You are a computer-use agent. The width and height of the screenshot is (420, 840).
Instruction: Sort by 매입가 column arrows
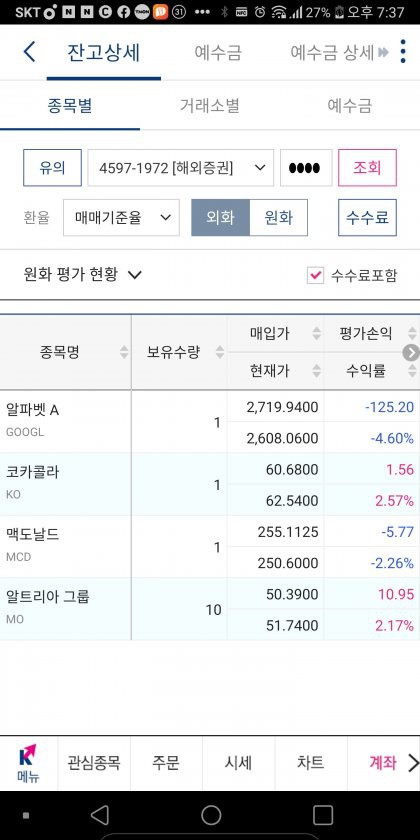[x=317, y=334]
